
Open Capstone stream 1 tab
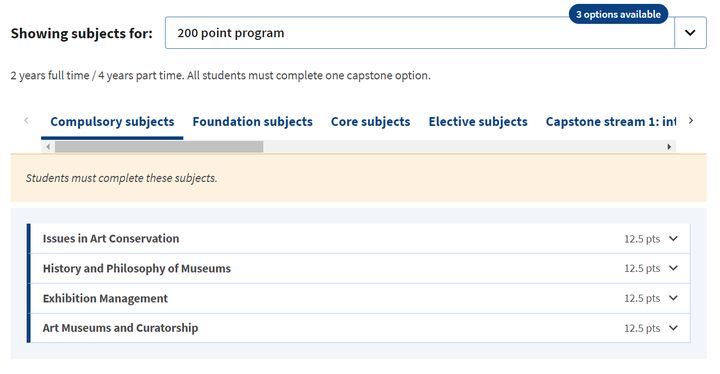(x=611, y=122)
